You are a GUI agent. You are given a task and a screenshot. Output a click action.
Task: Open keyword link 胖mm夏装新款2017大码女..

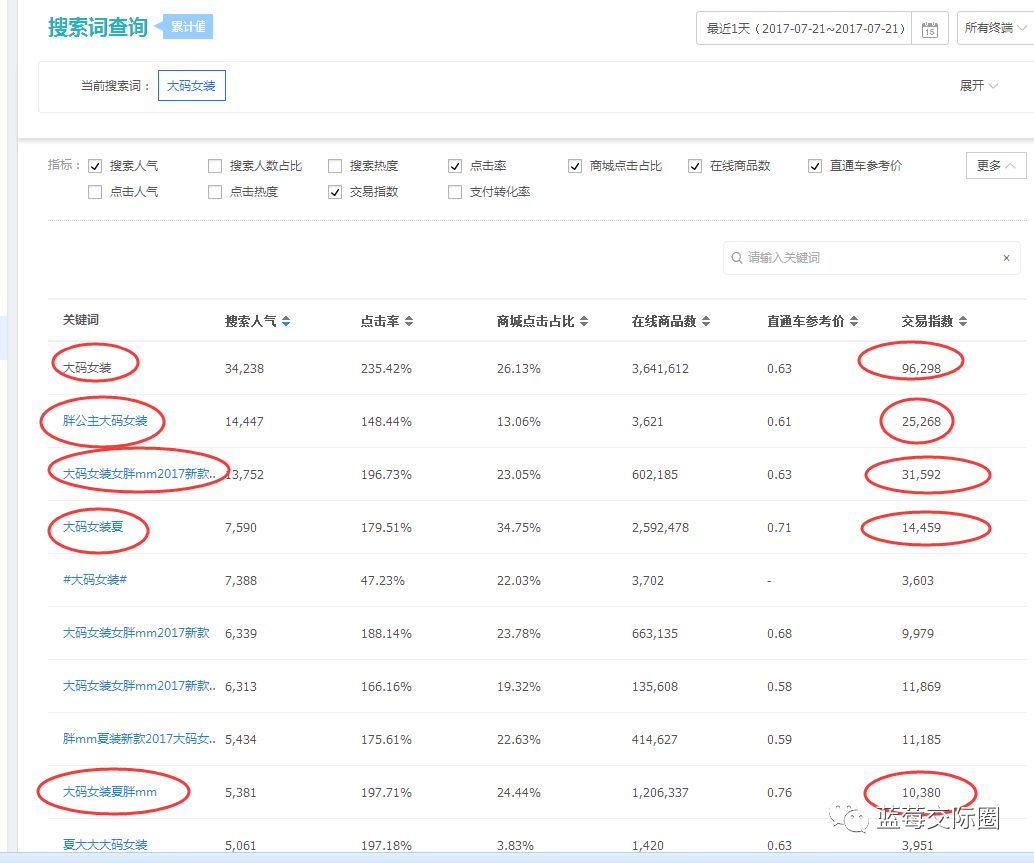coord(139,739)
